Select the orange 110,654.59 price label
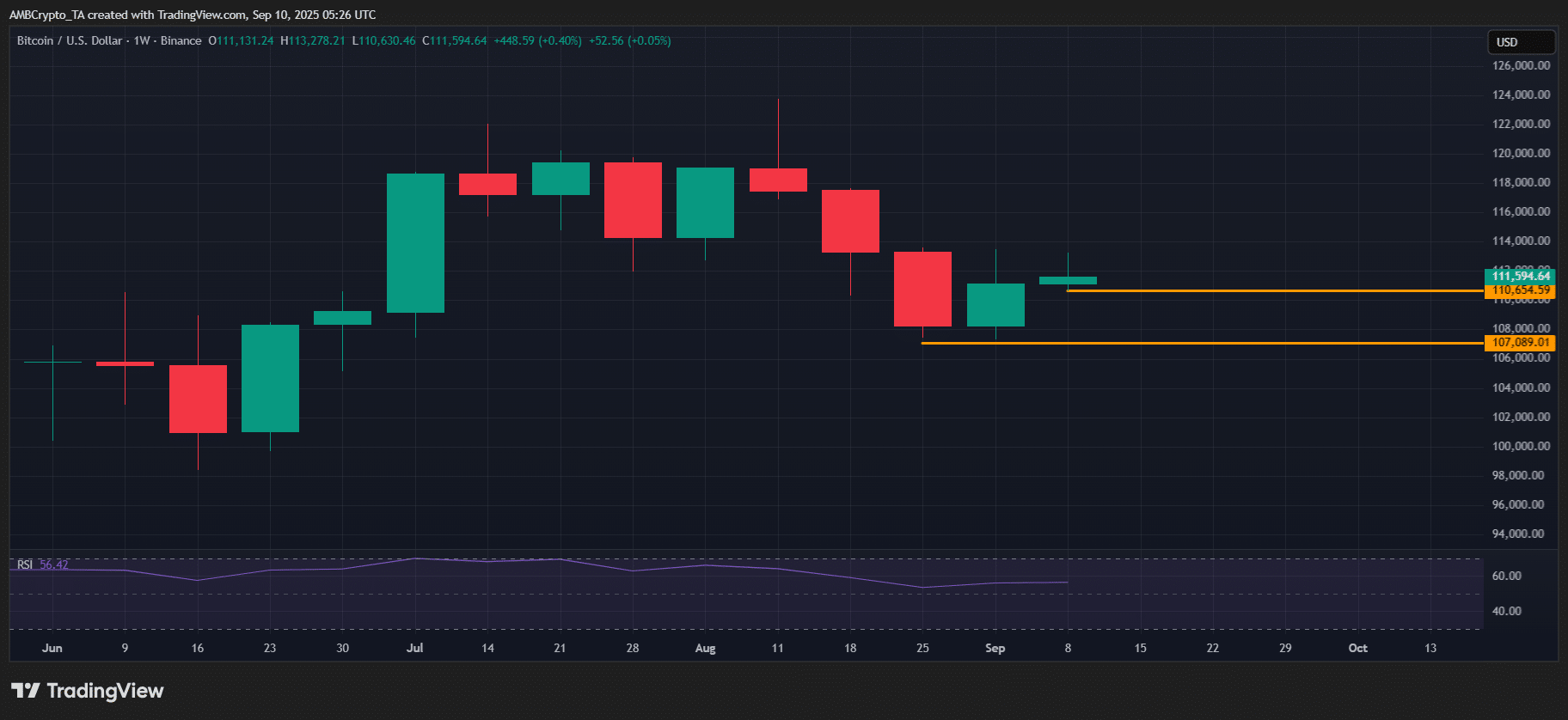This screenshot has height=720, width=1568. (x=1520, y=291)
